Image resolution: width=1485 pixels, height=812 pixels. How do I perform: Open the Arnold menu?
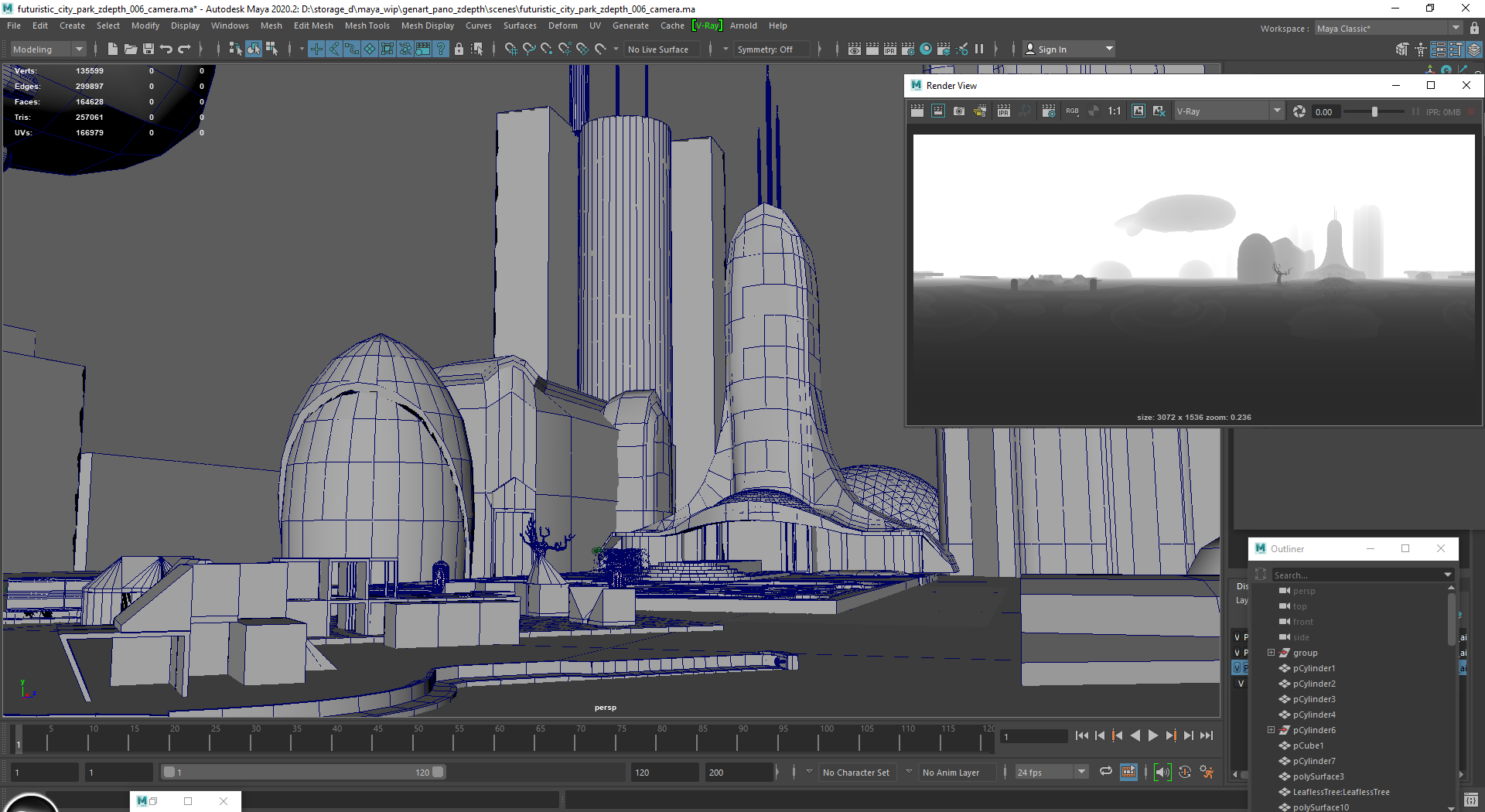pos(743,26)
